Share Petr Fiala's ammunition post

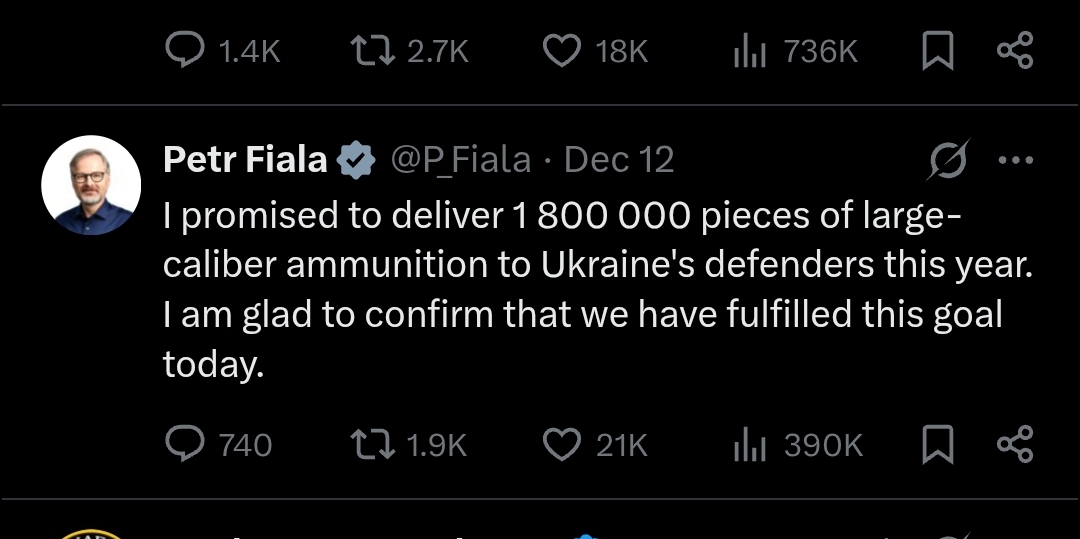[1015, 444]
